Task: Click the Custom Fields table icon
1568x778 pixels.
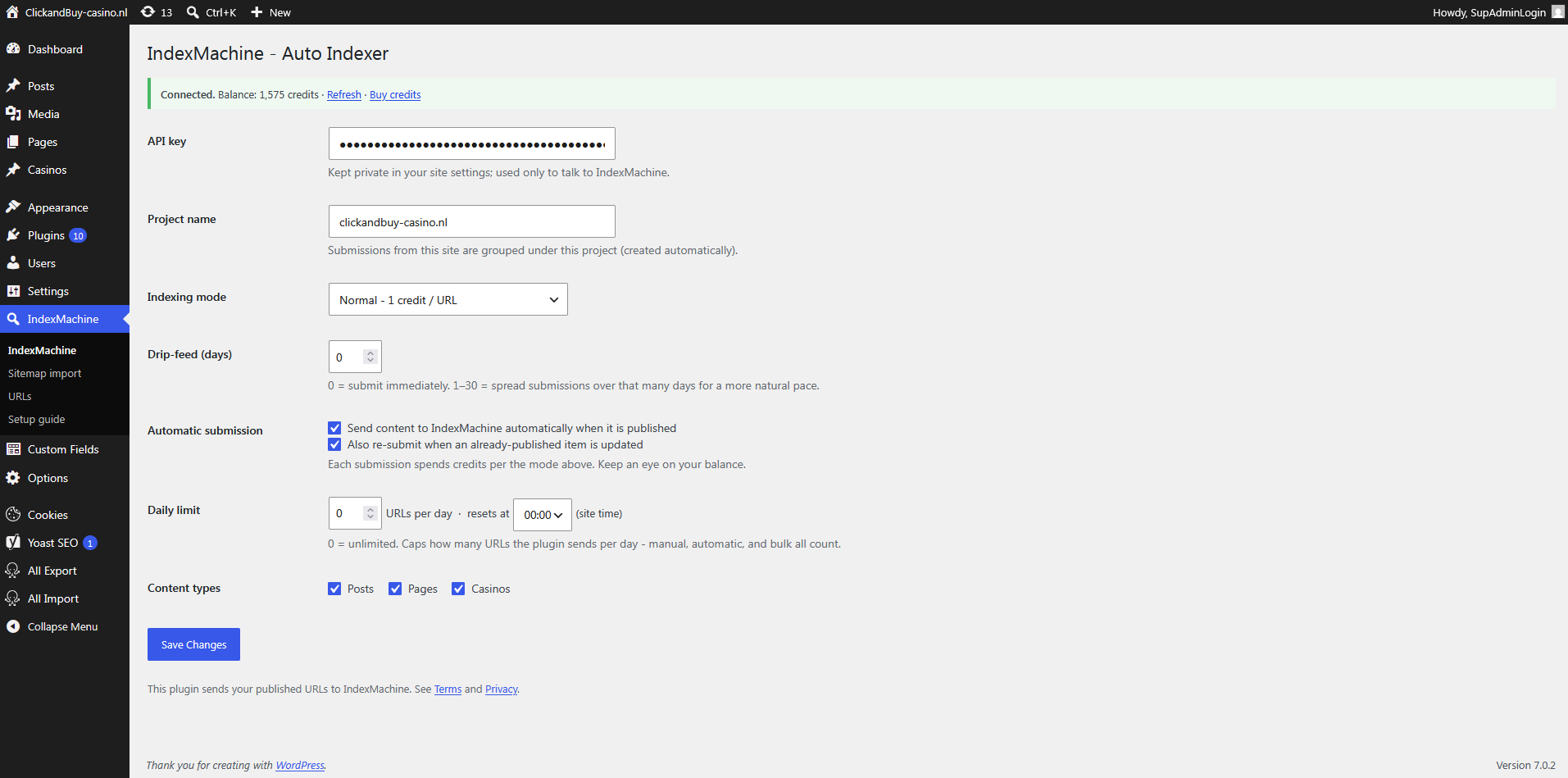Action: (13, 449)
